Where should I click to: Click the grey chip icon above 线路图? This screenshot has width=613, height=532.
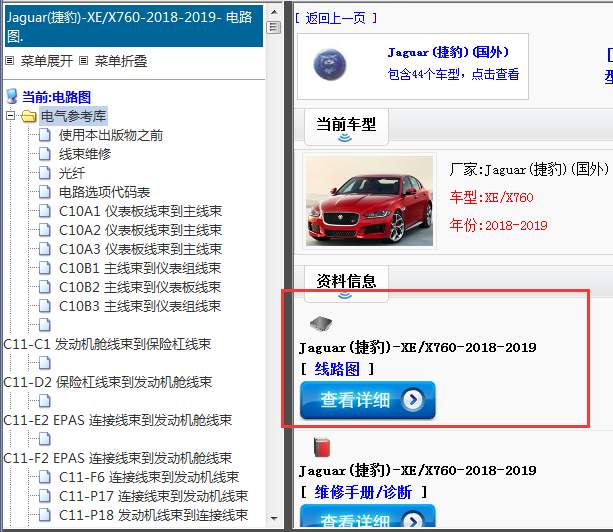321,324
